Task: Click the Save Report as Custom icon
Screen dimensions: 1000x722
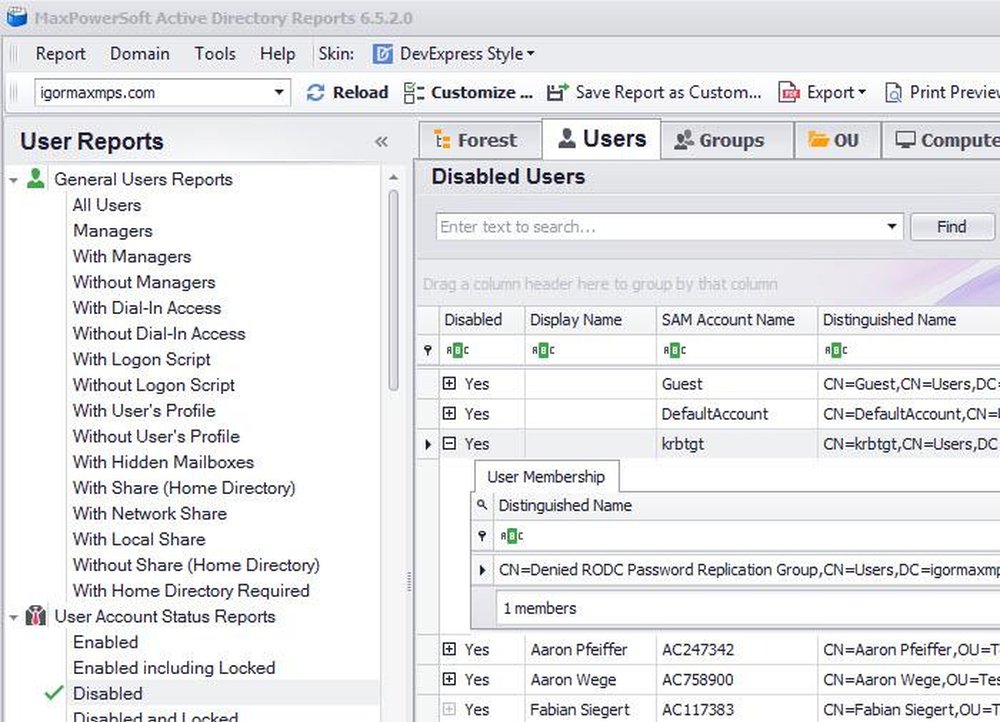Action: click(x=557, y=91)
